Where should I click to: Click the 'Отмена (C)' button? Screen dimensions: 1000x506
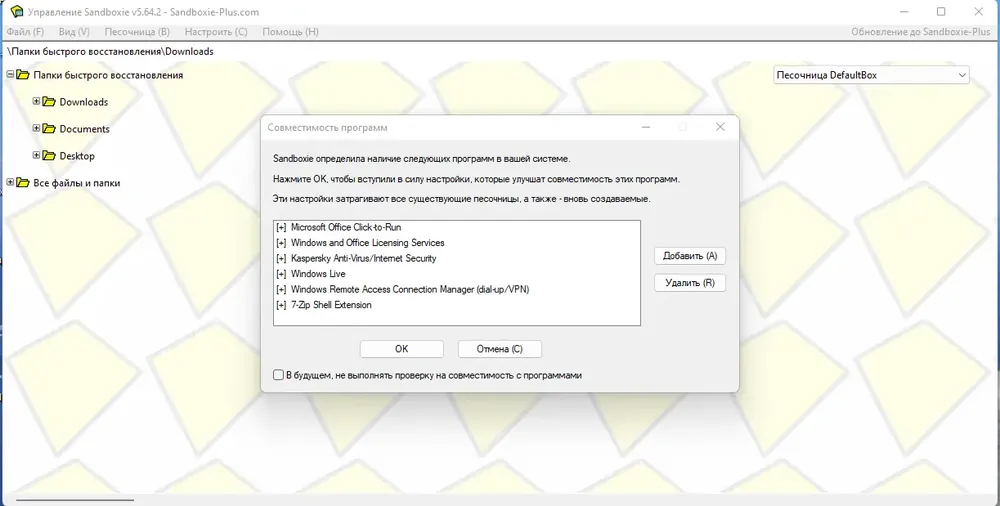coord(500,349)
